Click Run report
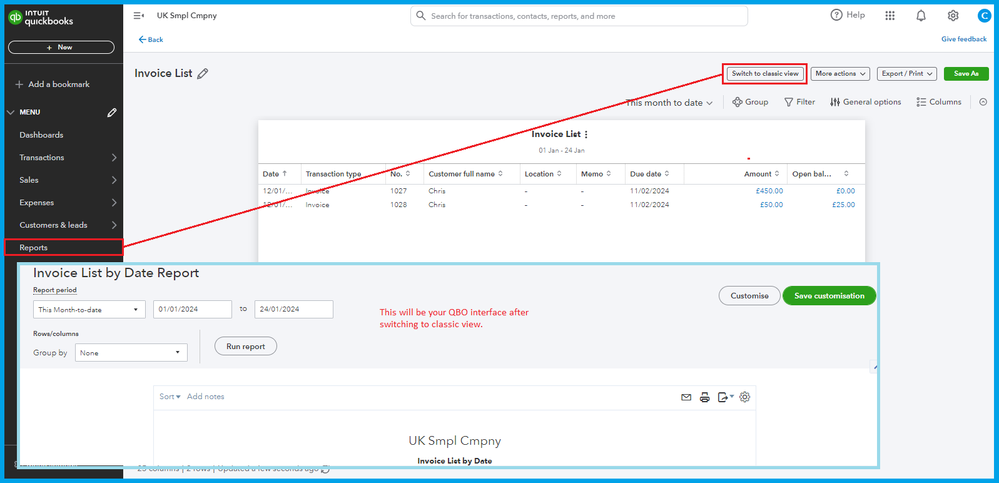Viewport: 999px width, 483px height. [246, 346]
